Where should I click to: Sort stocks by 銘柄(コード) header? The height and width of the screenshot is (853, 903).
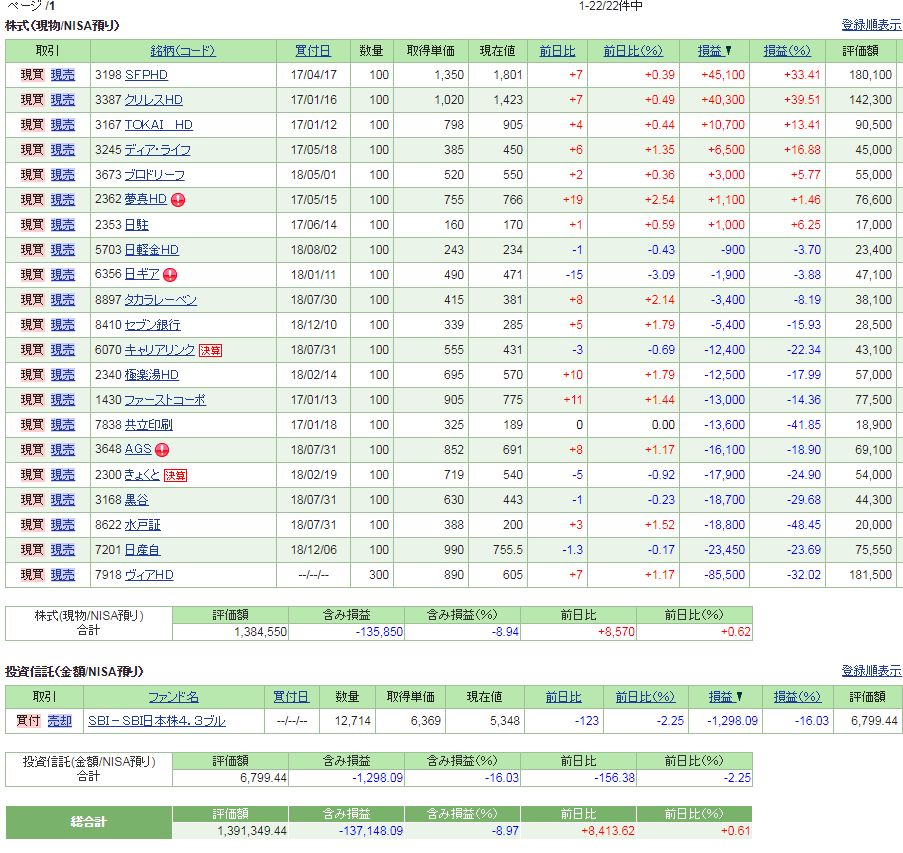183,51
